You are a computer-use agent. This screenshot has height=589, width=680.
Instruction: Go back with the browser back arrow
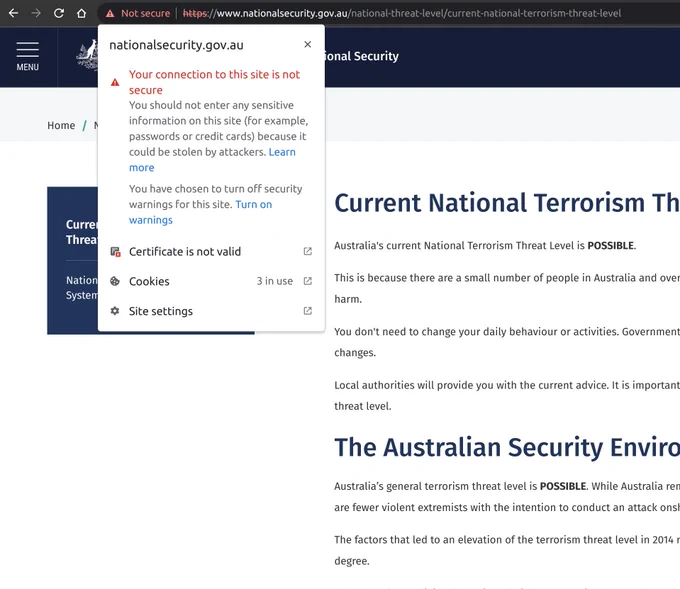pos(13,13)
